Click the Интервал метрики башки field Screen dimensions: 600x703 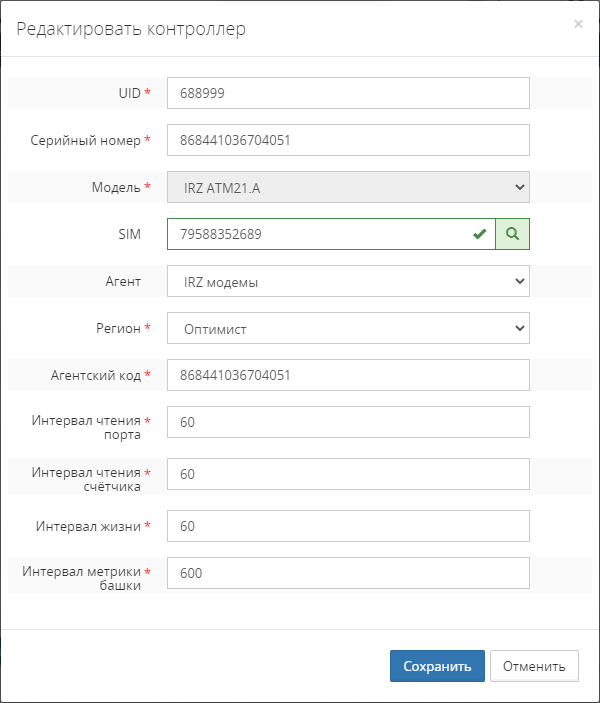coord(348,573)
